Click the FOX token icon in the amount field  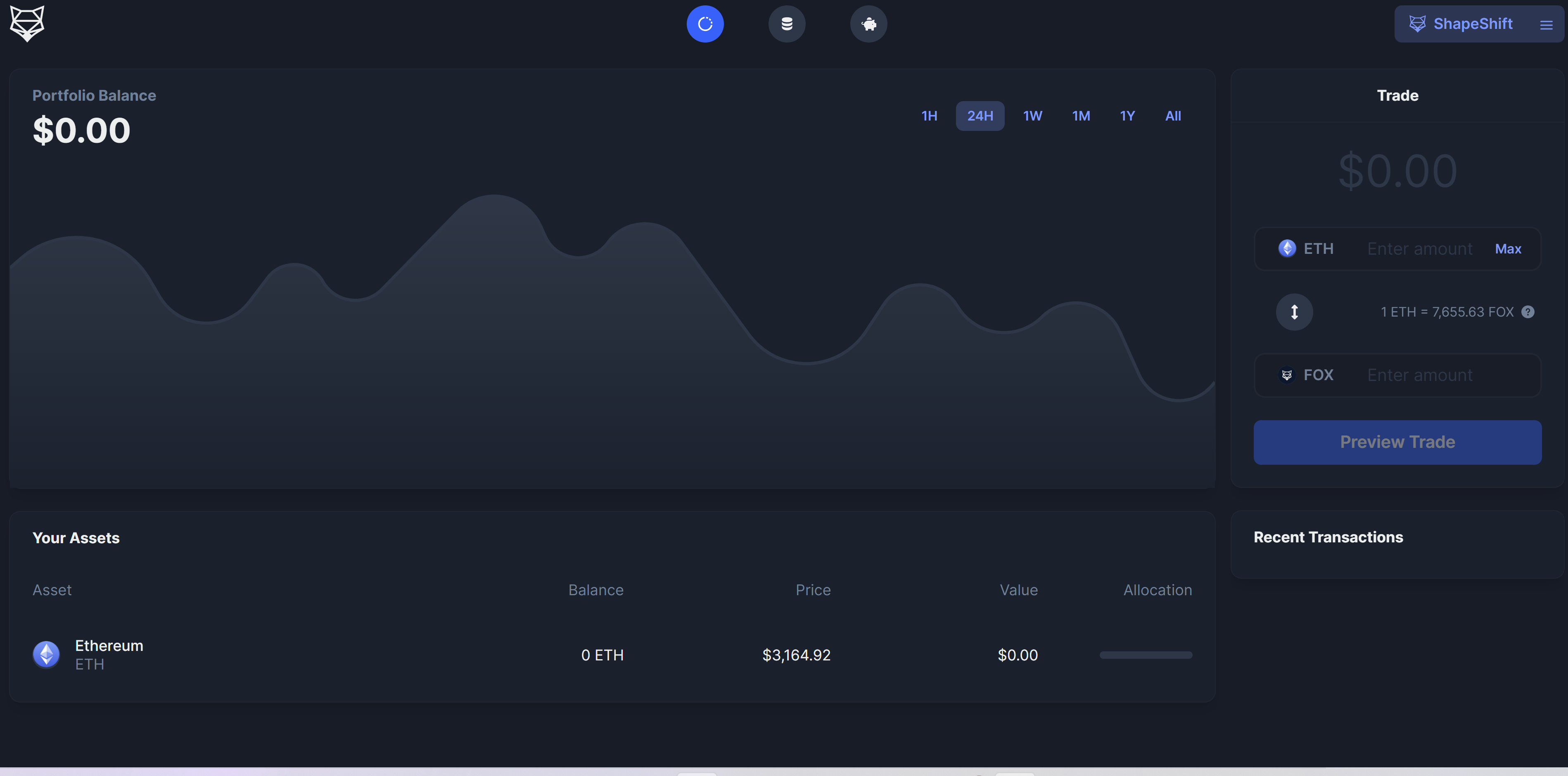[1287, 375]
